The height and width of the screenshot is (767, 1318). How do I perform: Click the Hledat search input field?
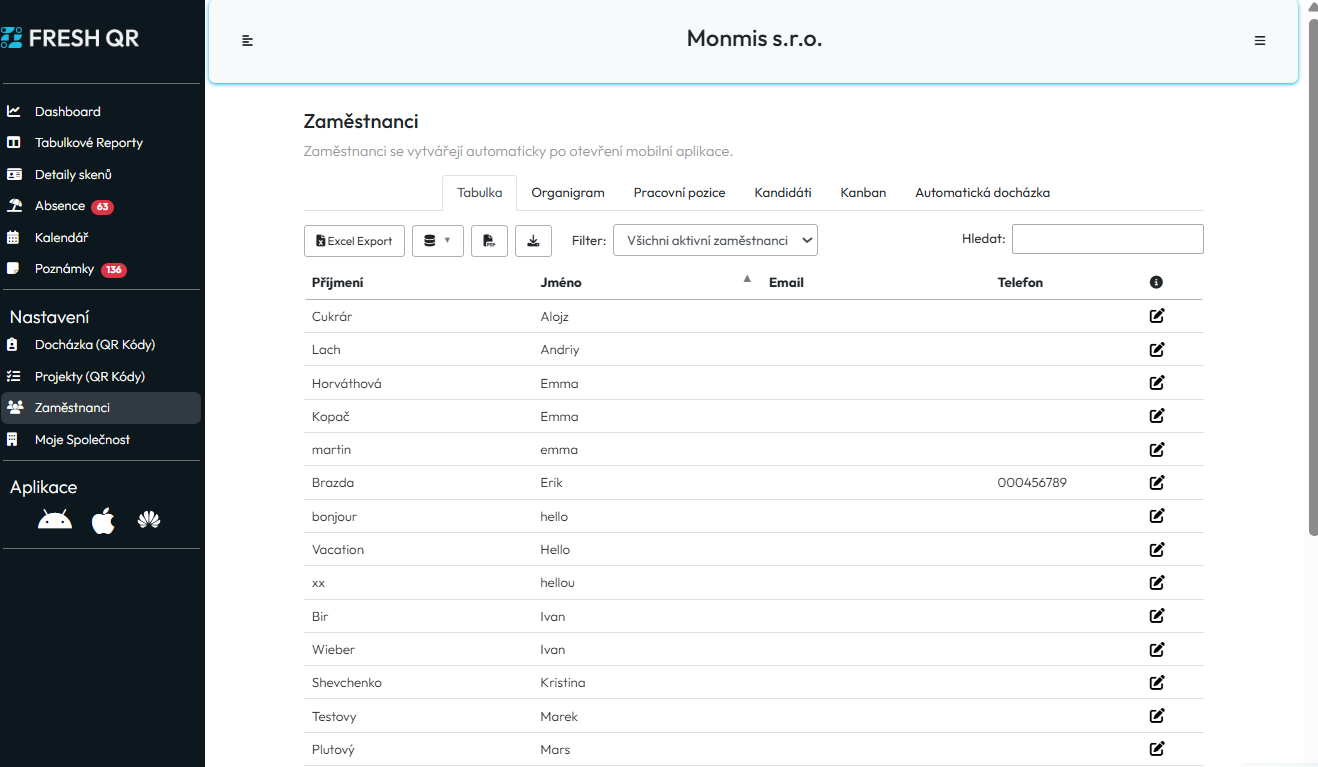click(x=1107, y=239)
